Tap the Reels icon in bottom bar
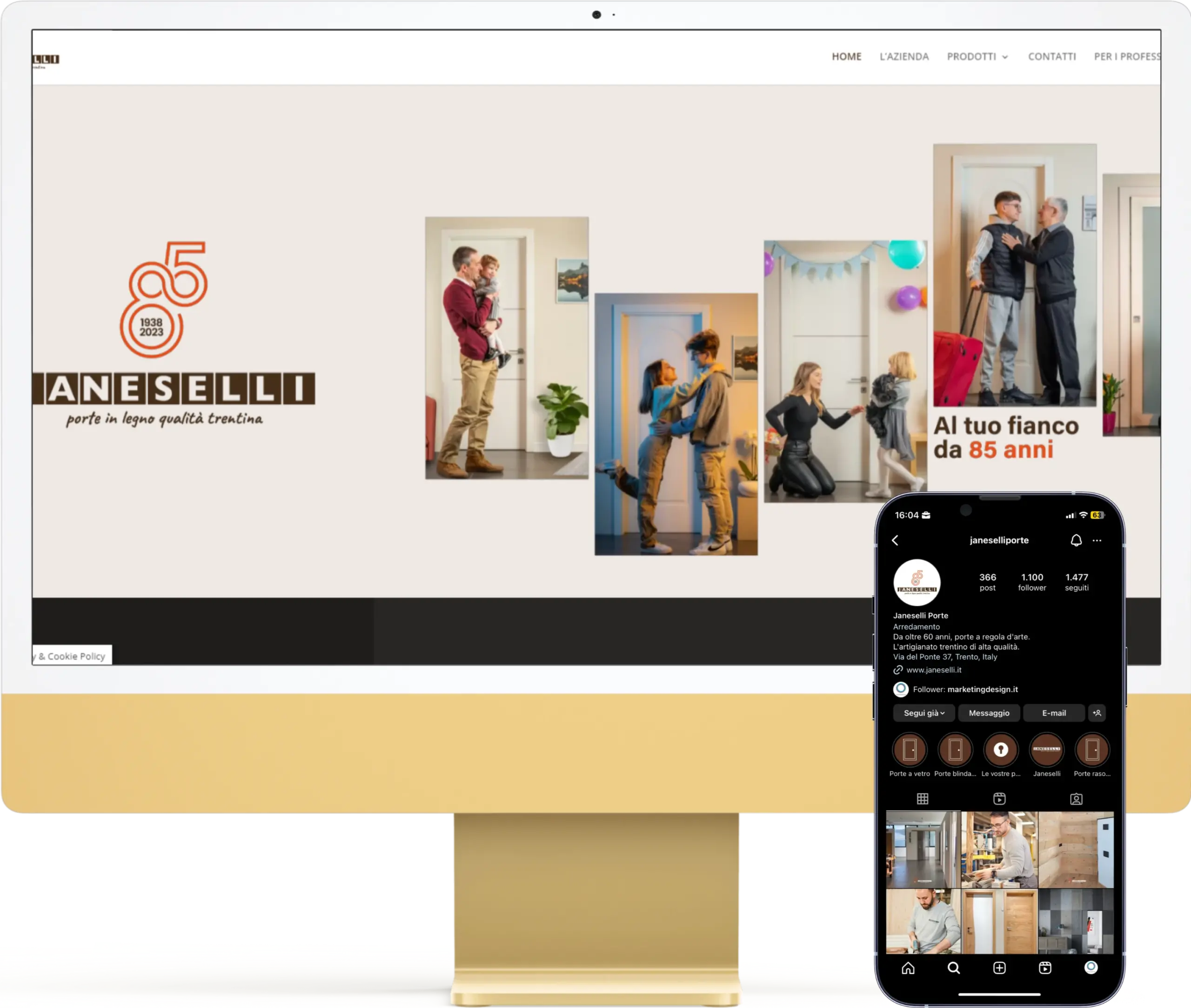The height and width of the screenshot is (1008, 1191). (x=1045, y=968)
